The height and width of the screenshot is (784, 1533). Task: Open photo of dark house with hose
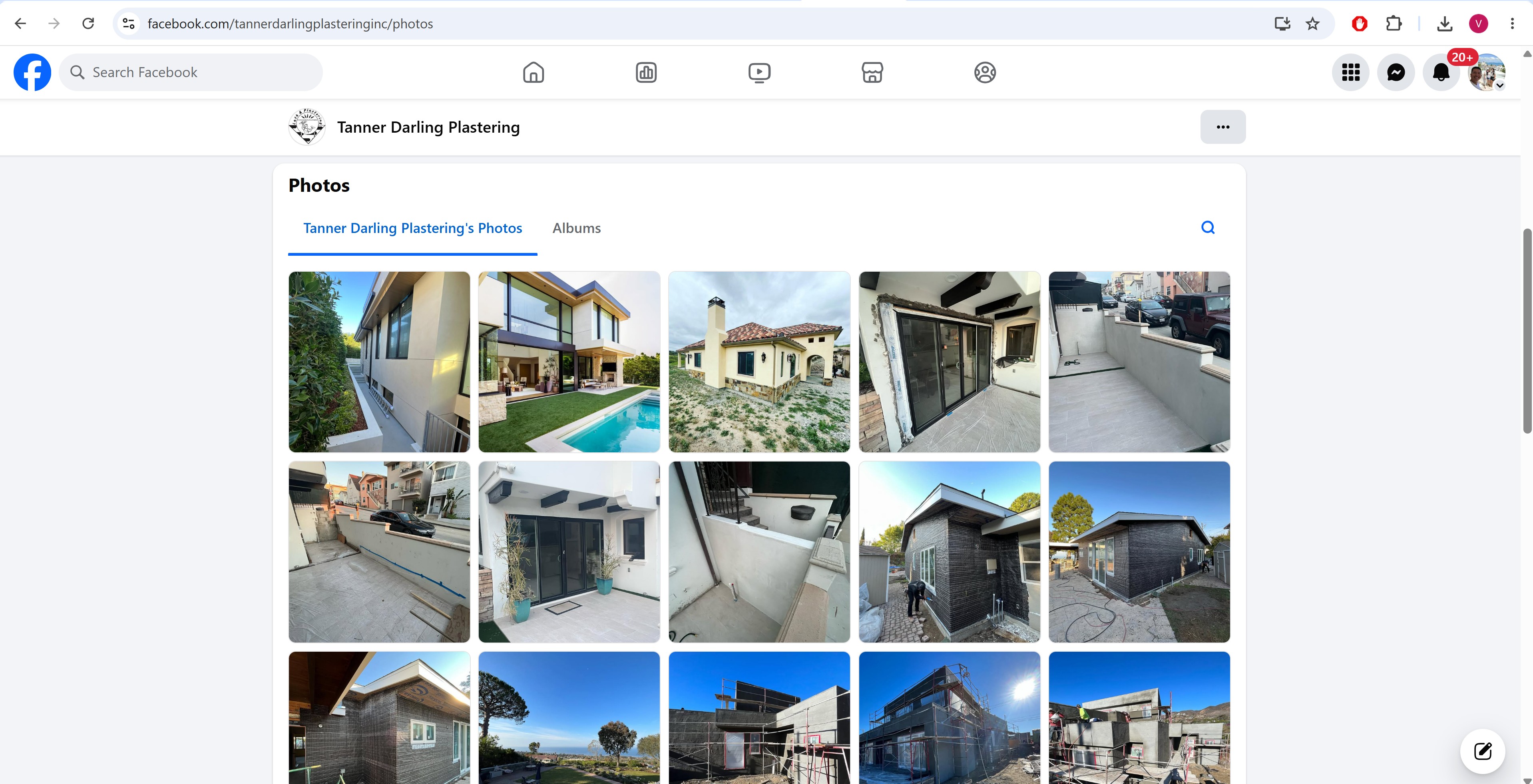pos(1140,552)
